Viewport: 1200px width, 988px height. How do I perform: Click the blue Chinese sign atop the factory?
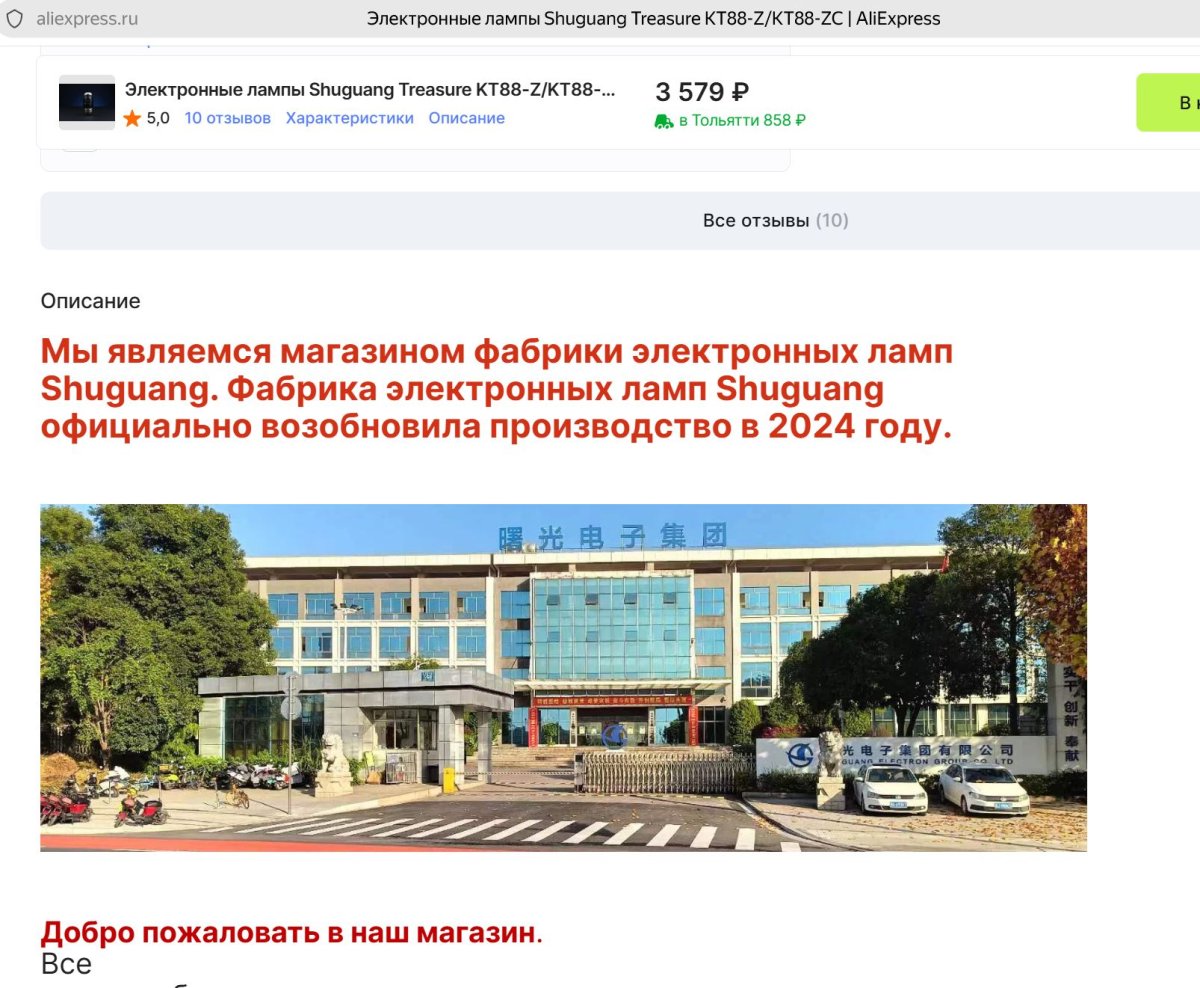(x=612, y=536)
